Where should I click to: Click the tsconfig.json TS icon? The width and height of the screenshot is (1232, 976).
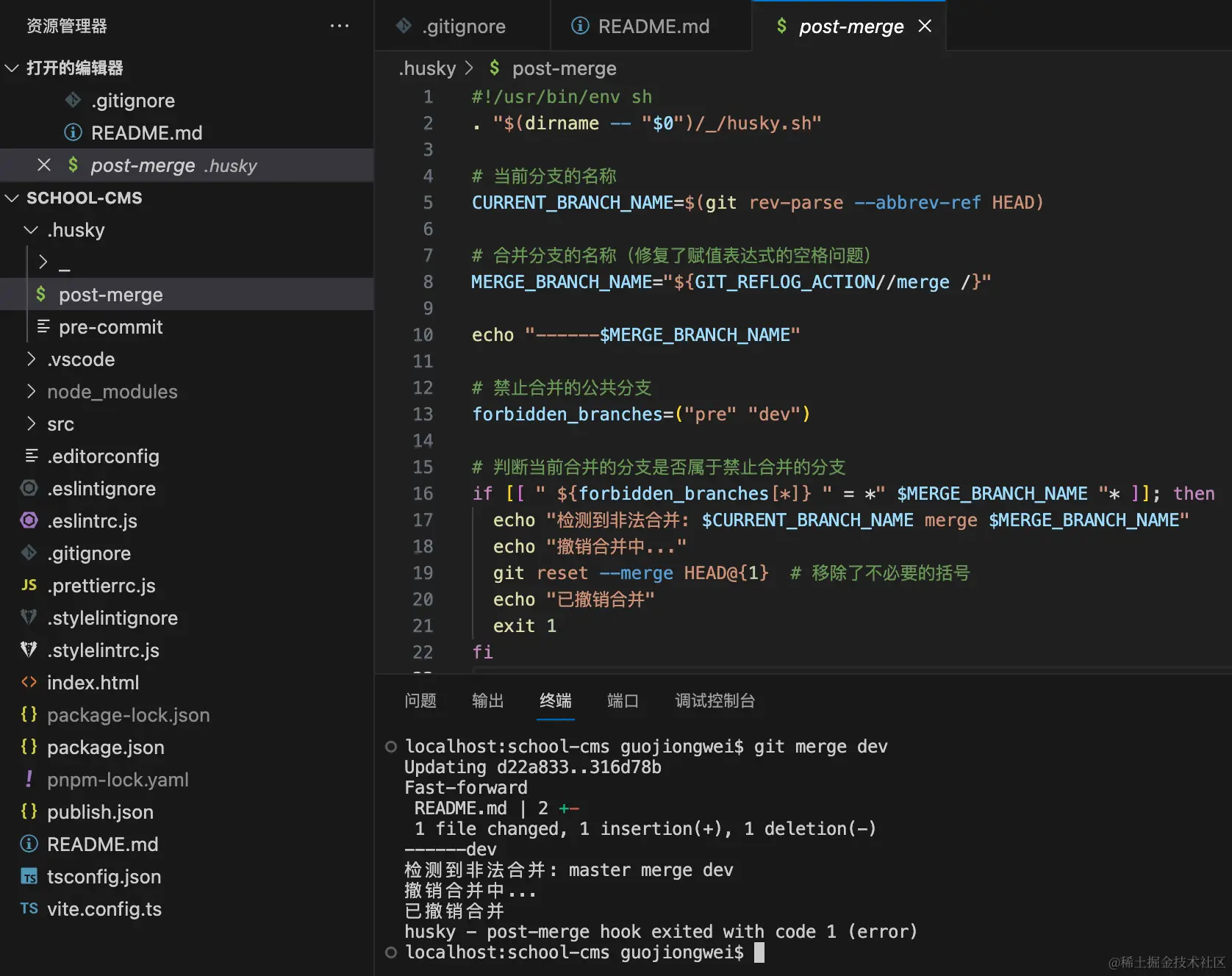29,876
